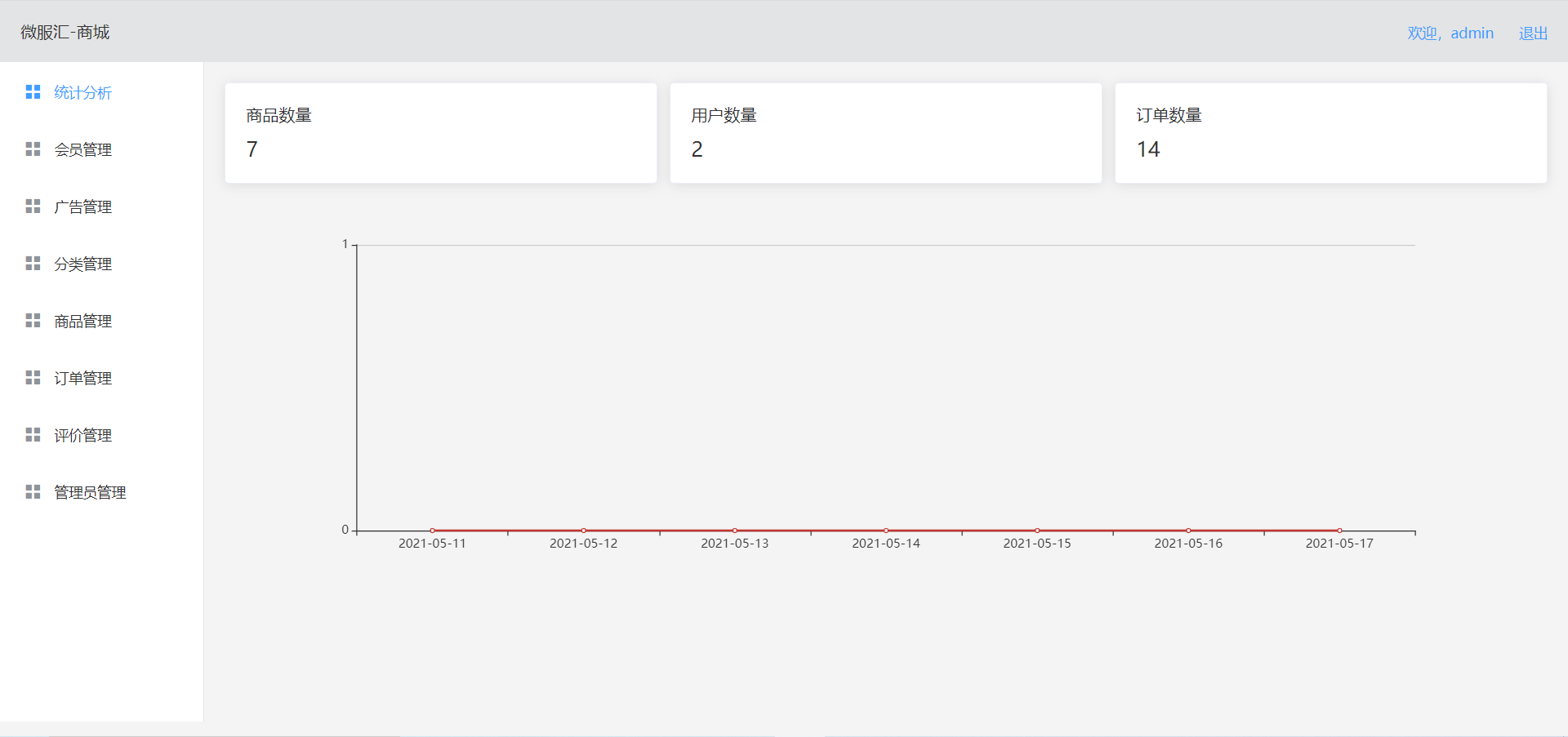Click the chart data point for 2021-05-17

tap(1339, 531)
